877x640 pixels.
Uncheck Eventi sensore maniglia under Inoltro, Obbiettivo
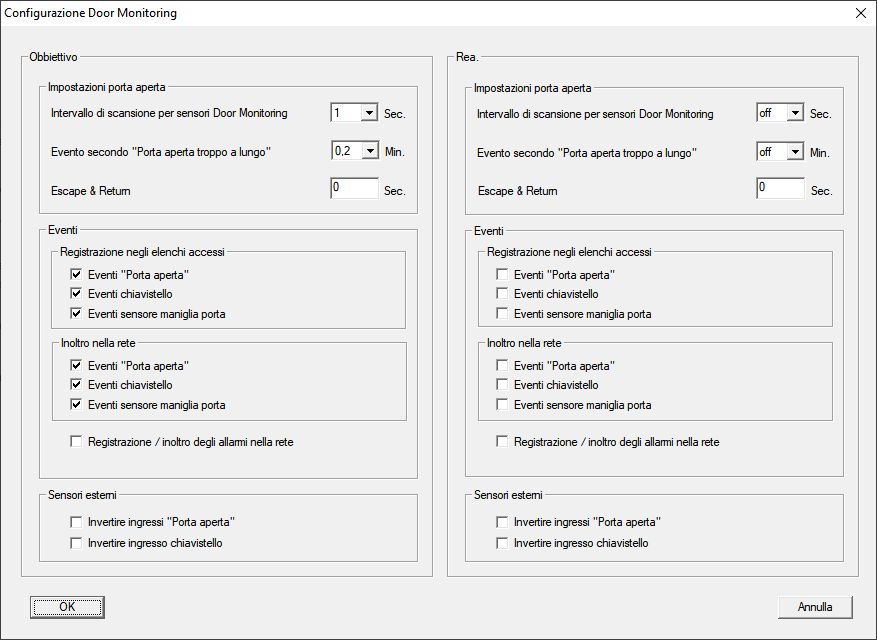(77, 405)
